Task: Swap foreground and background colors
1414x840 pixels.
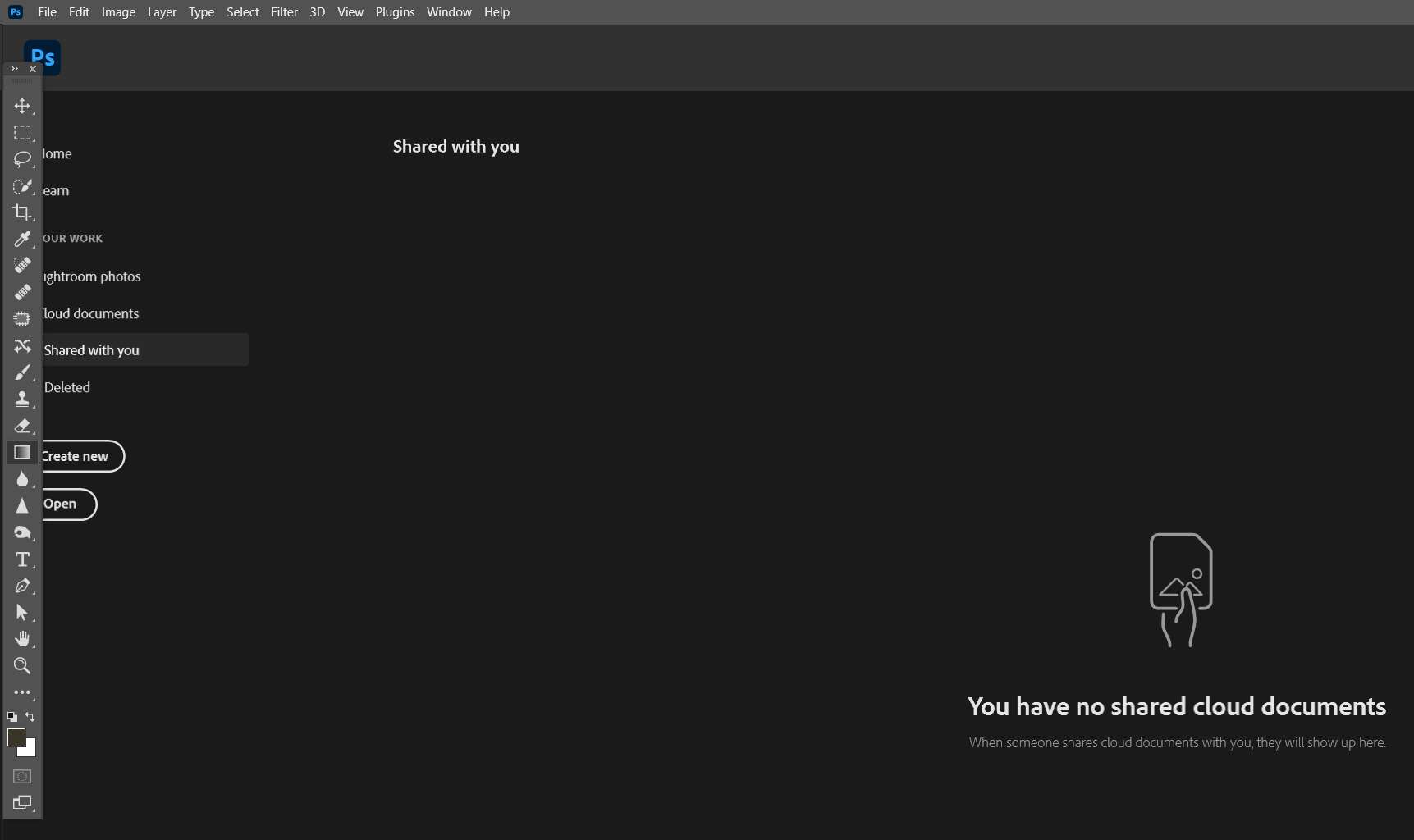Action: click(30, 717)
